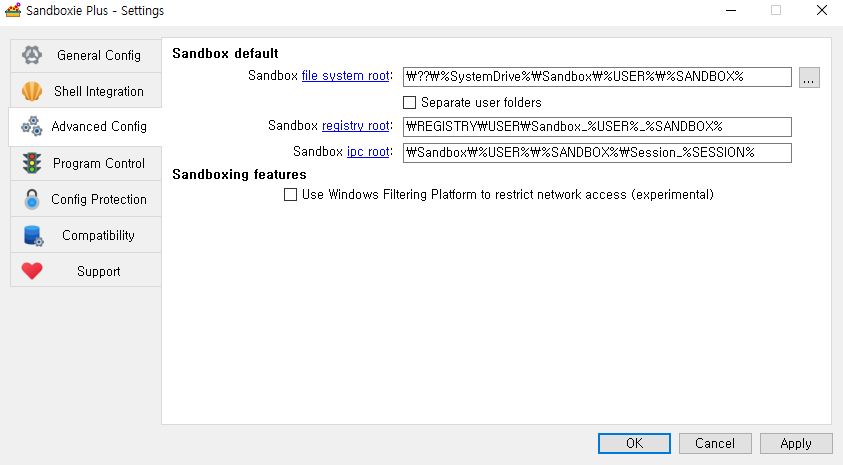Image resolution: width=843 pixels, height=465 pixels.
Task: Focus the Sandbox file system root field
Action: pos(597,77)
